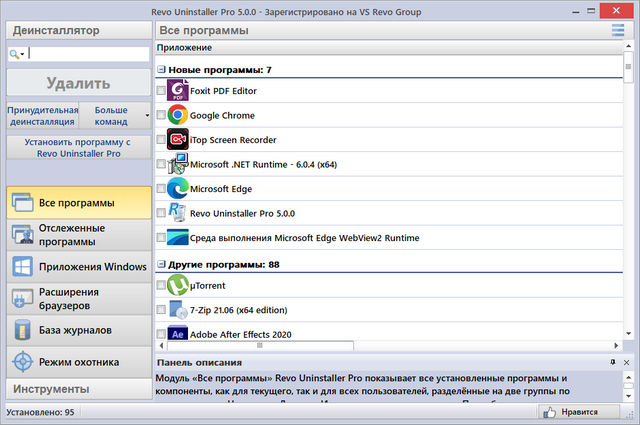Click the Foxit PDF Editor icon
This screenshot has height=425, width=640.
pos(177,91)
